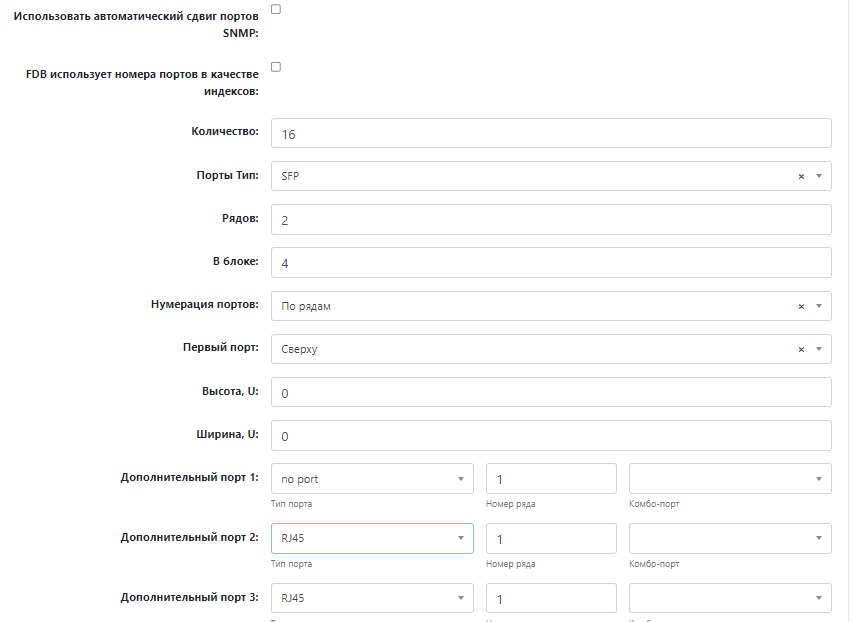Click row number field of Дополнительный порт 2
This screenshot has height=622, width=855.
(551, 538)
